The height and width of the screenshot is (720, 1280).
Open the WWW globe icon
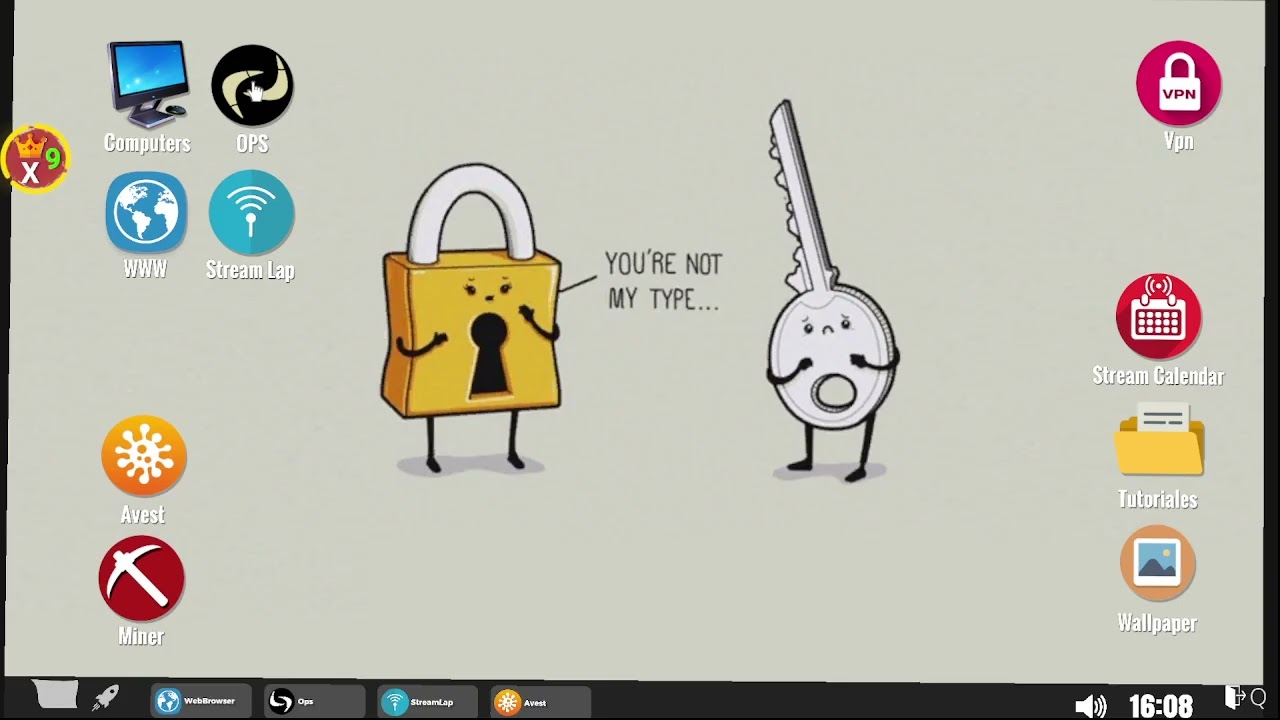(x=146, y=212)
